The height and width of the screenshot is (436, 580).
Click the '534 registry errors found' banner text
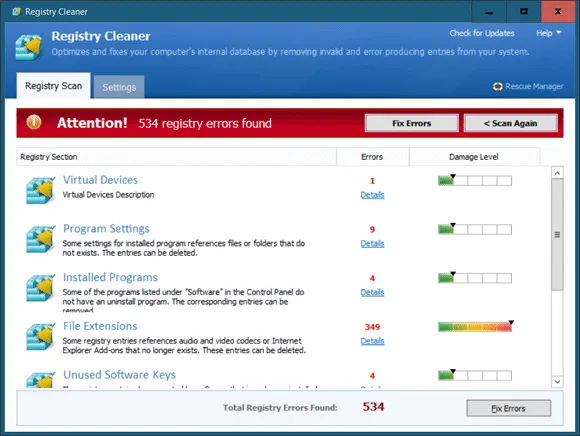(x=205, y=123)
